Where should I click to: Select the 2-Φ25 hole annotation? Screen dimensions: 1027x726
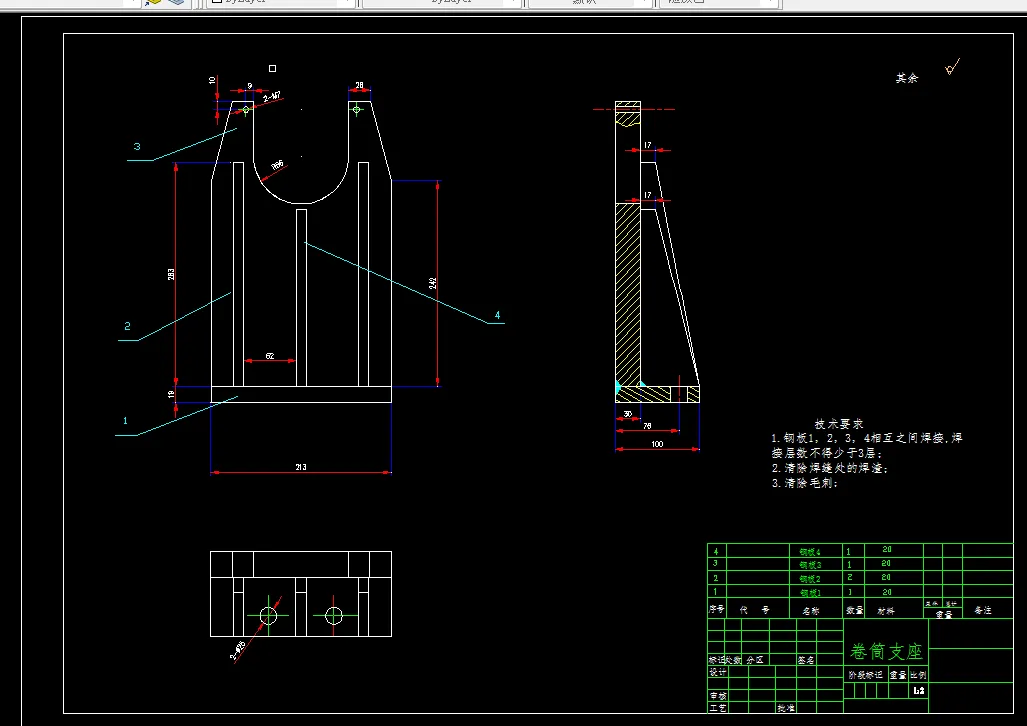point(238,651)
